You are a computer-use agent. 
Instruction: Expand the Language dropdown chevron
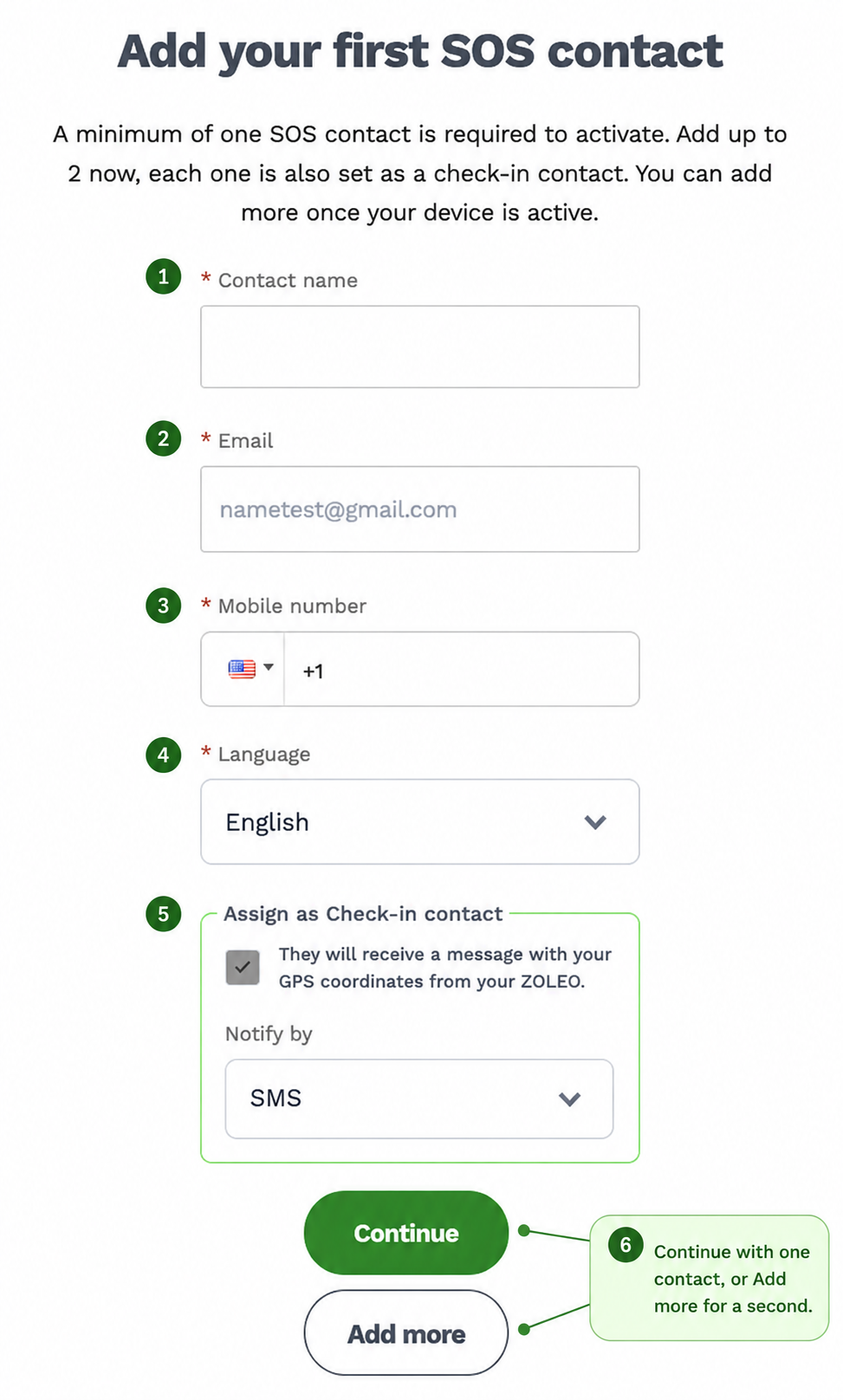coord(595,822)
